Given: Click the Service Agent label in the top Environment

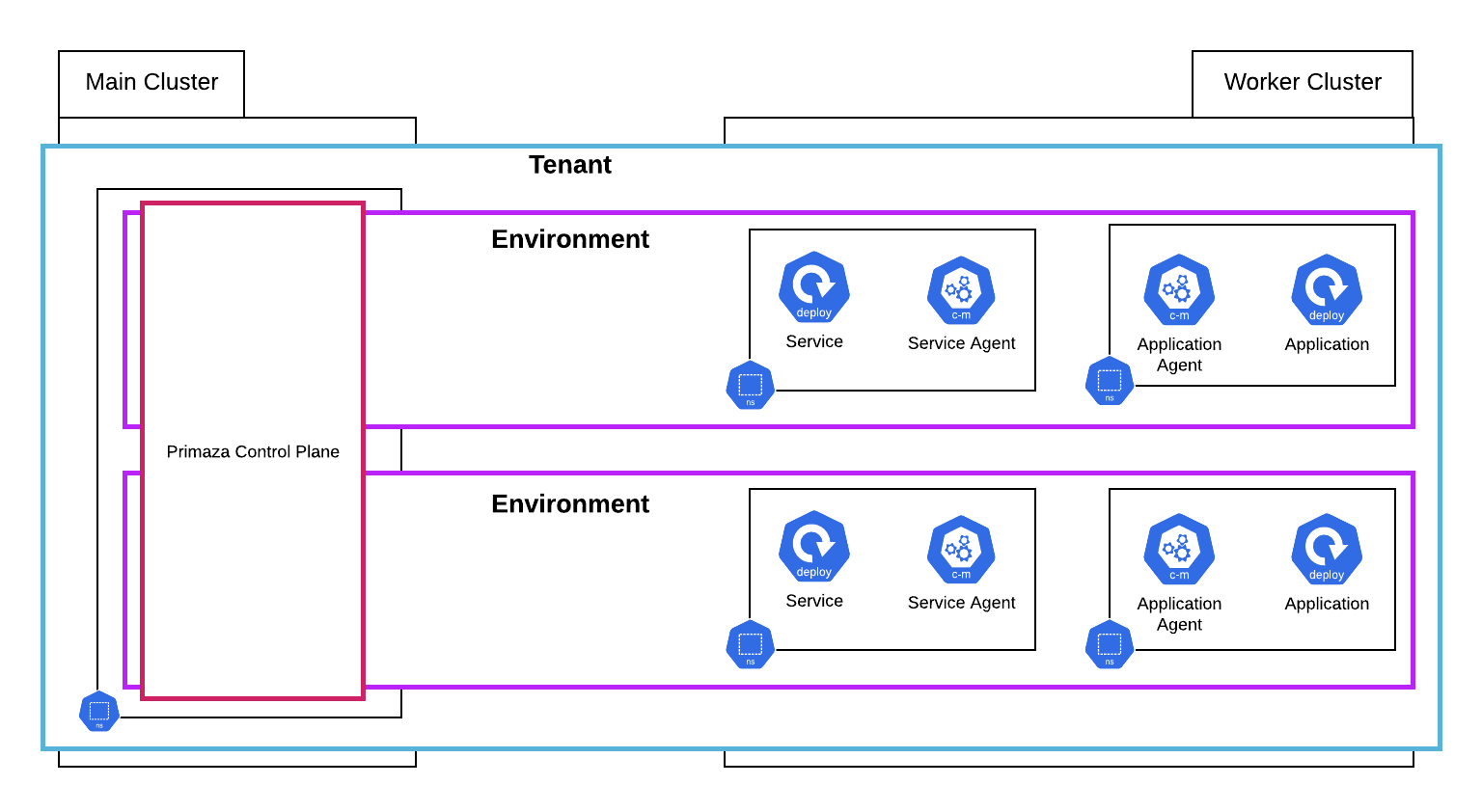Looking at the screenshot, I should tap(961, 343).
